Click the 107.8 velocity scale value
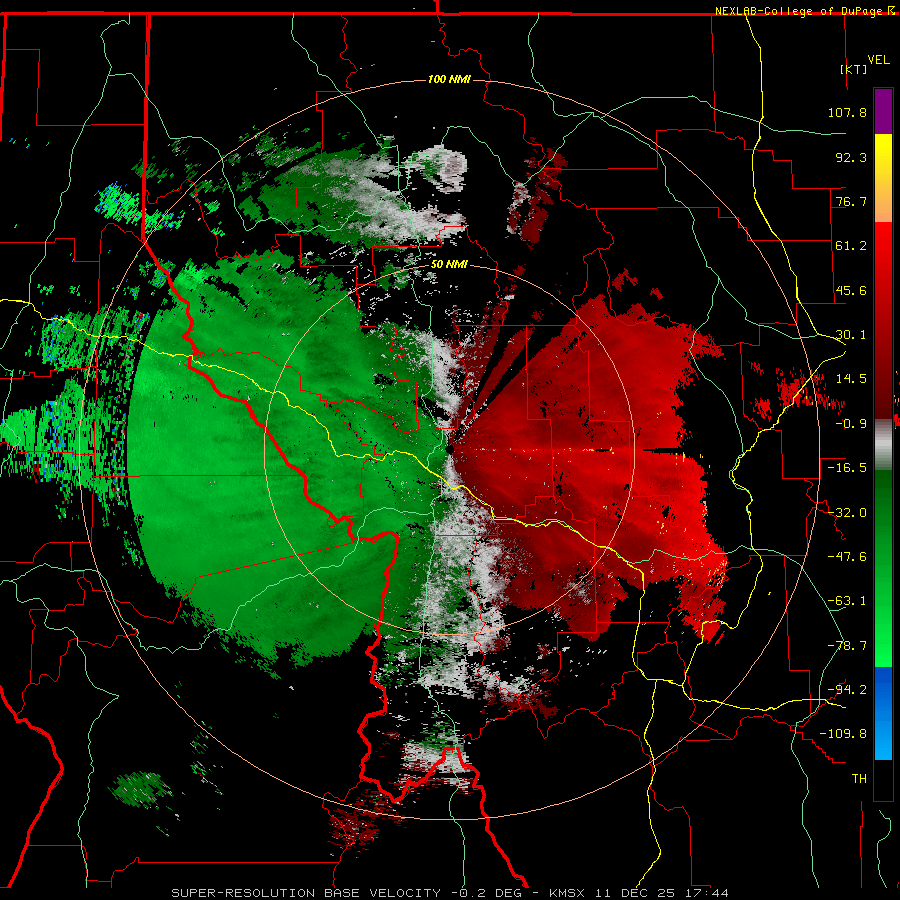900x900 pixels. (x=847, y=112)
